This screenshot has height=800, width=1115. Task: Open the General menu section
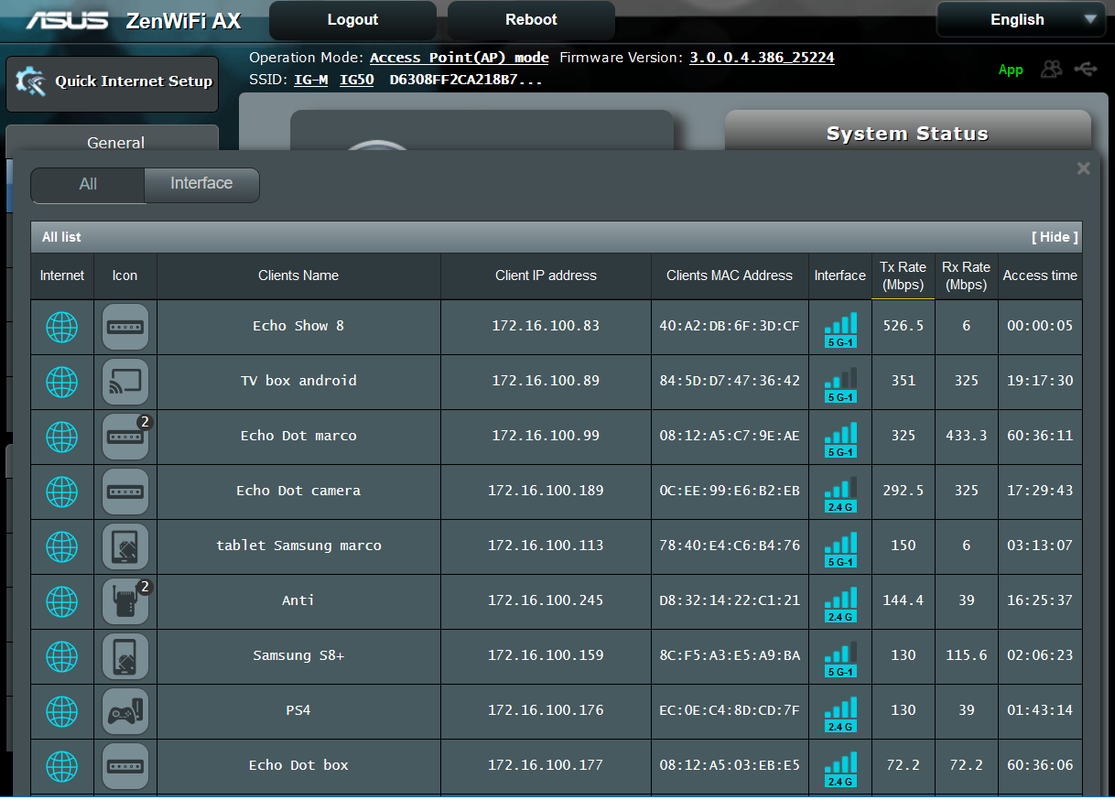pos(115,142)
